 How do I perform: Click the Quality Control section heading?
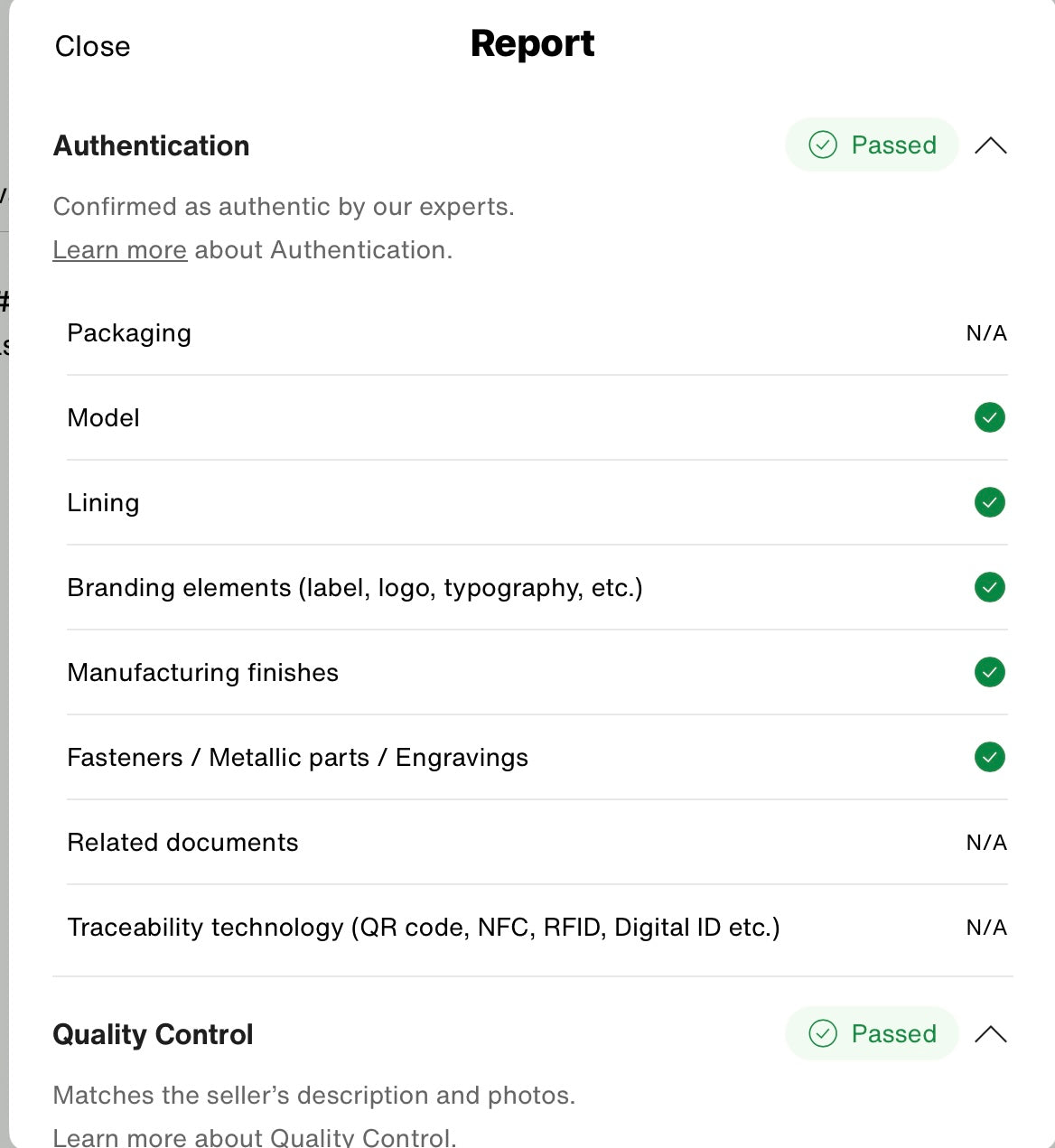(x=154, y=1034)
